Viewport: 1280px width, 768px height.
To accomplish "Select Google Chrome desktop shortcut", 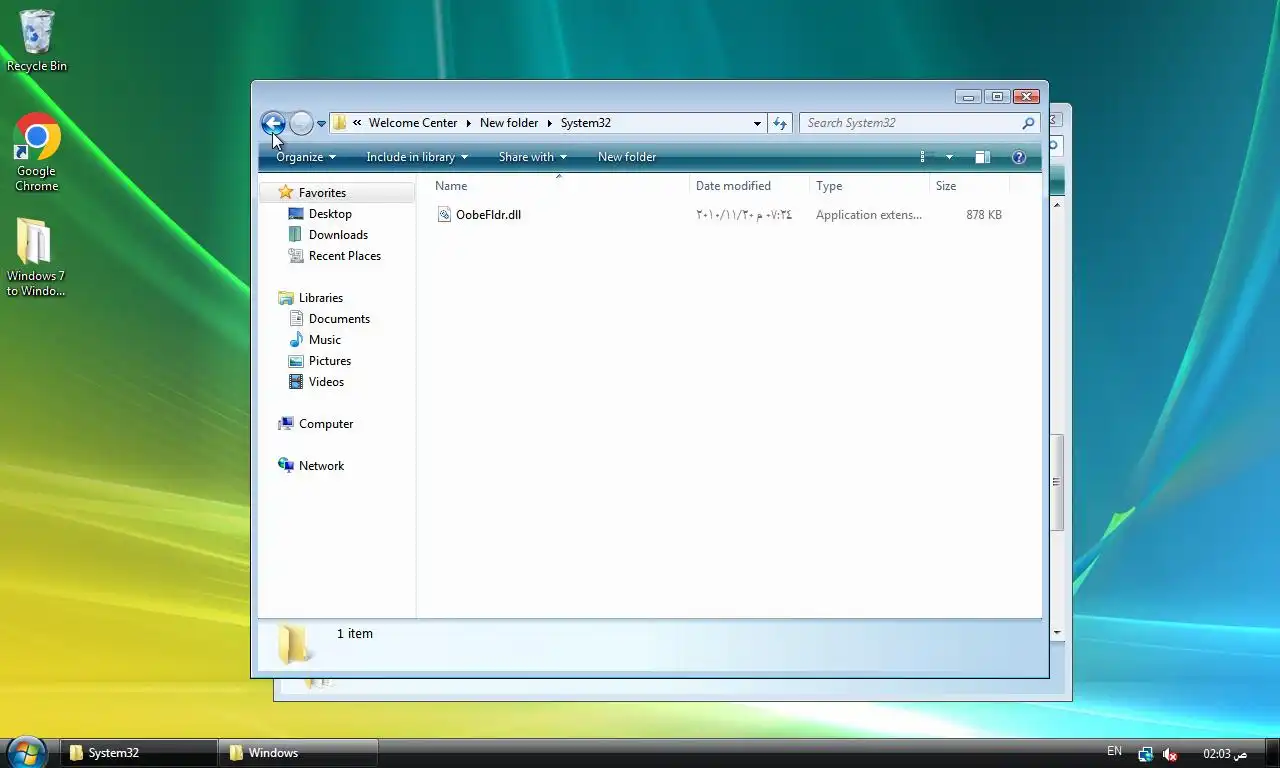I will (37, 153).
